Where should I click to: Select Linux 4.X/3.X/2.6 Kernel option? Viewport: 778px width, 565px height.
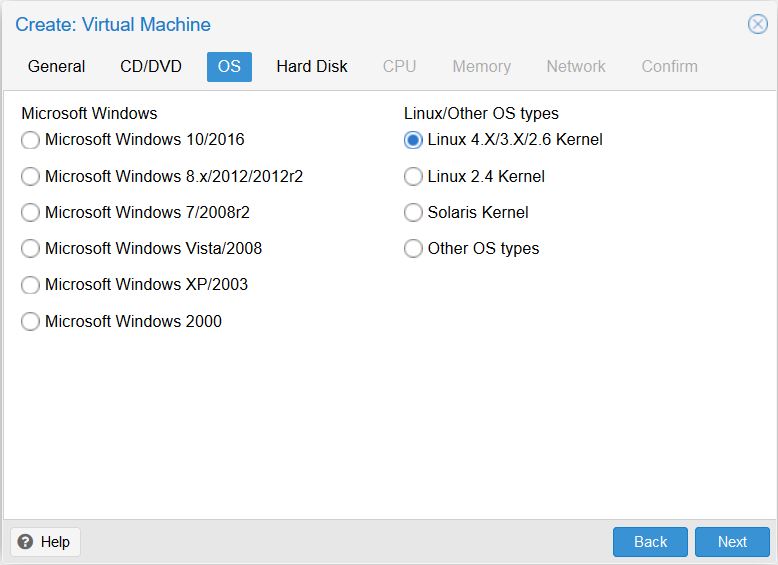click(413, 140)
